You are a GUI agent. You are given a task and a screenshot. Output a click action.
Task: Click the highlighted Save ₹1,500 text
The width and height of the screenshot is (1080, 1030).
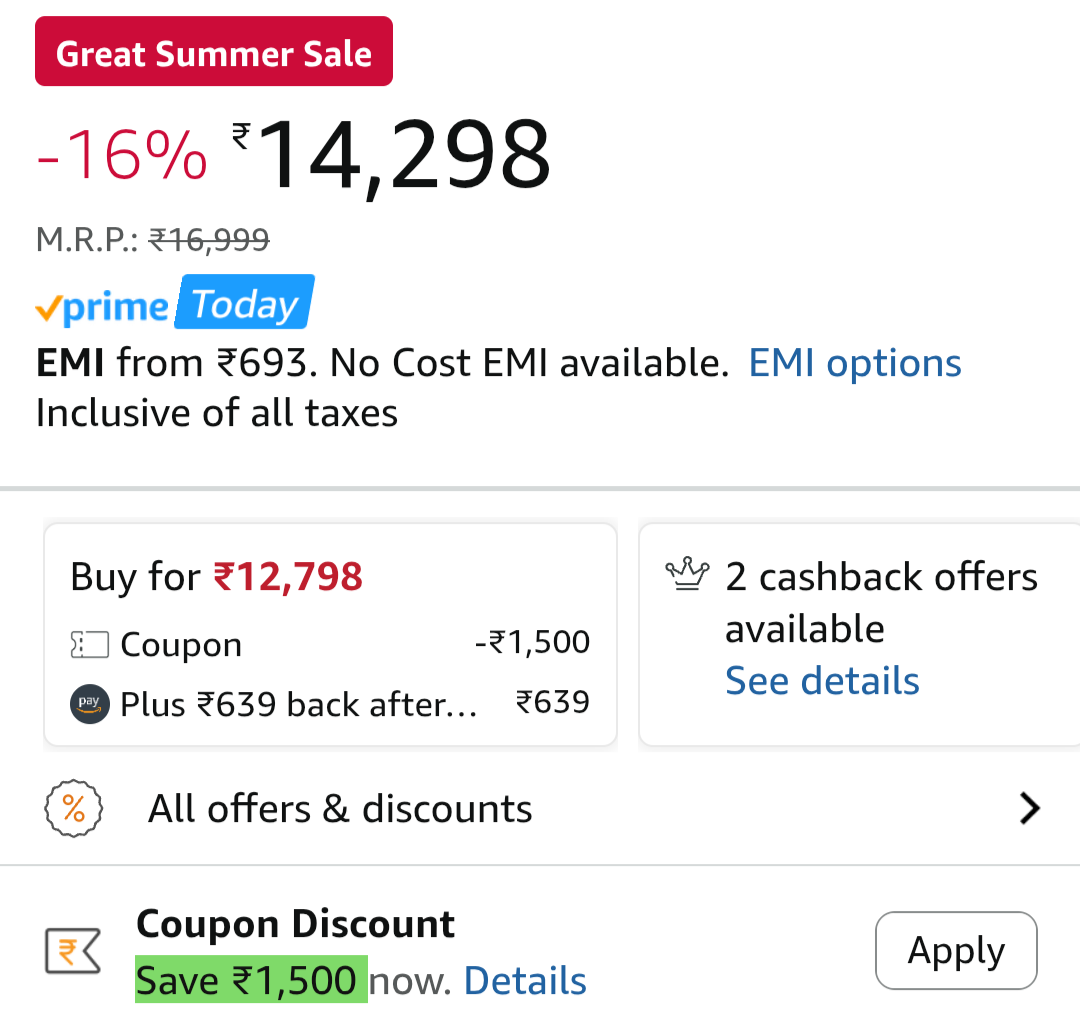[250, 981]
